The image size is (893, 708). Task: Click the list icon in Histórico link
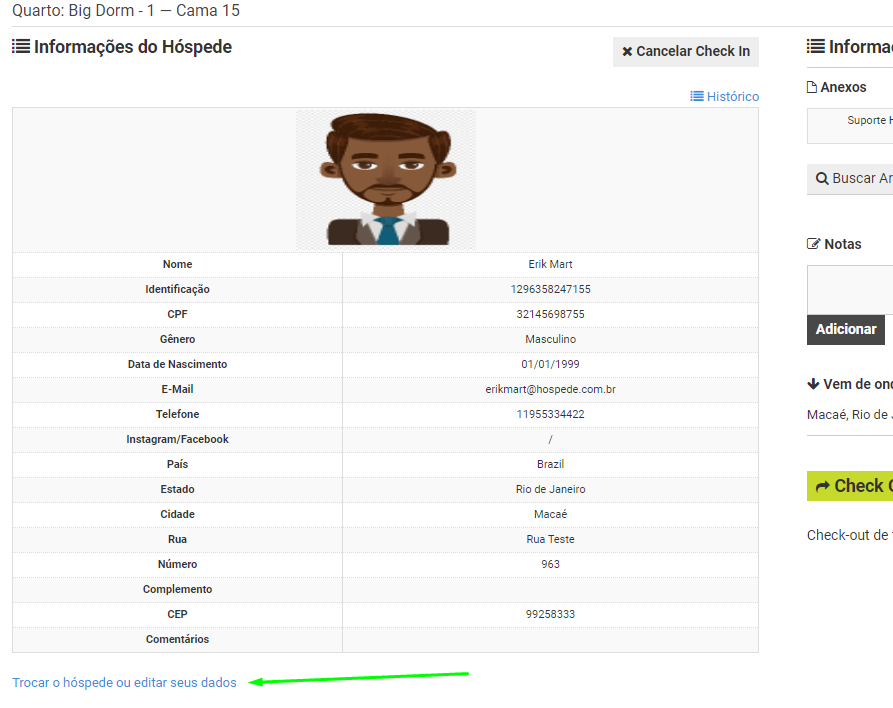coord(697,96)
